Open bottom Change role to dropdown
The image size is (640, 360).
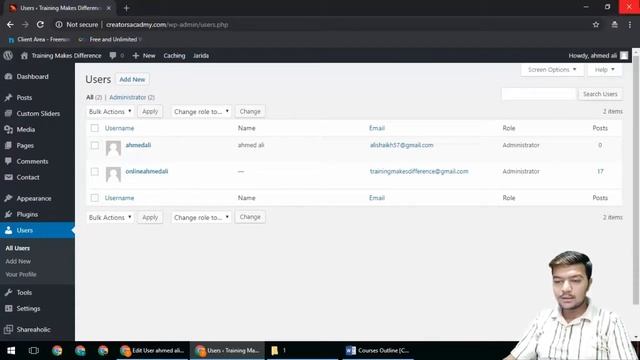201,217
